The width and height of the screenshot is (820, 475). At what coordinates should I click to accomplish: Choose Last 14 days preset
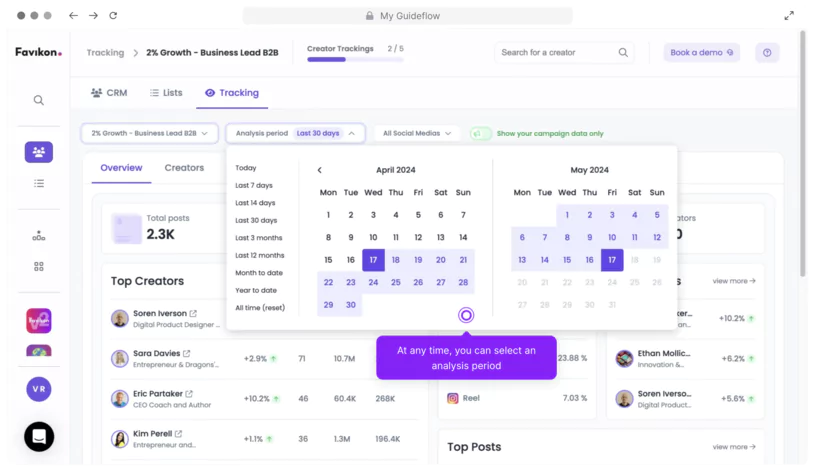255,203
